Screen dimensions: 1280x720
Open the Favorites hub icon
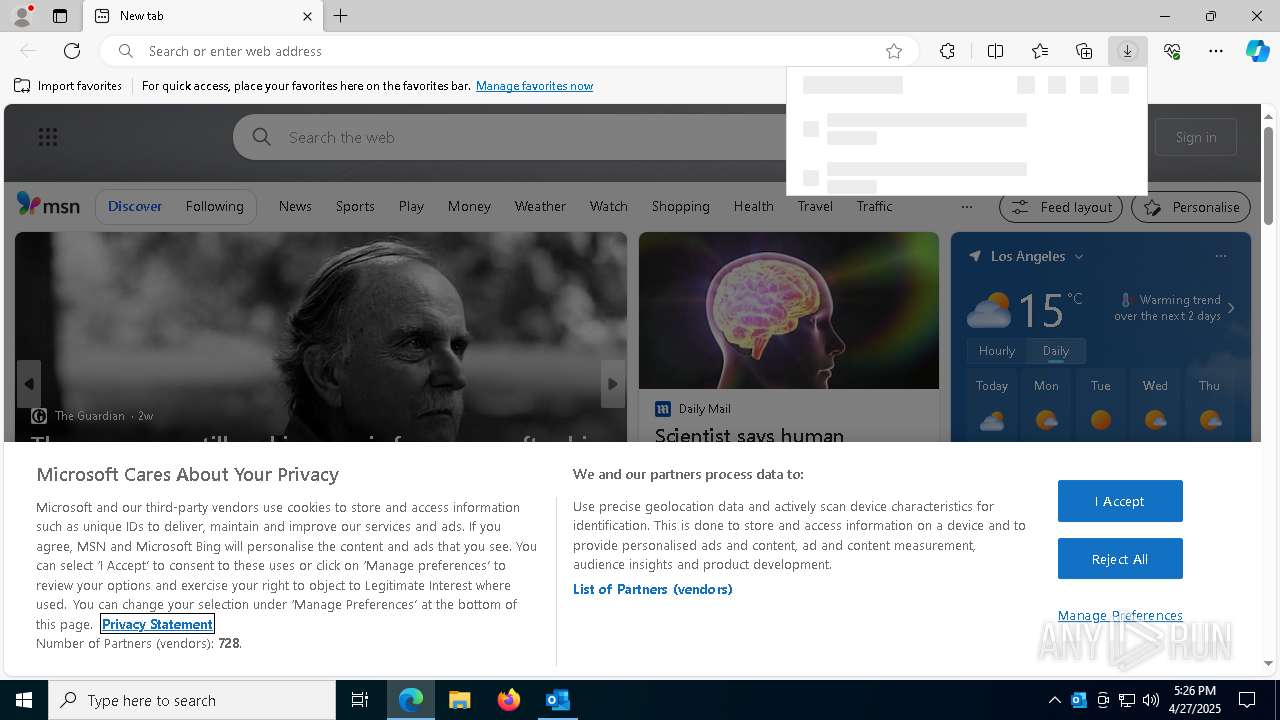[1040, 51]
